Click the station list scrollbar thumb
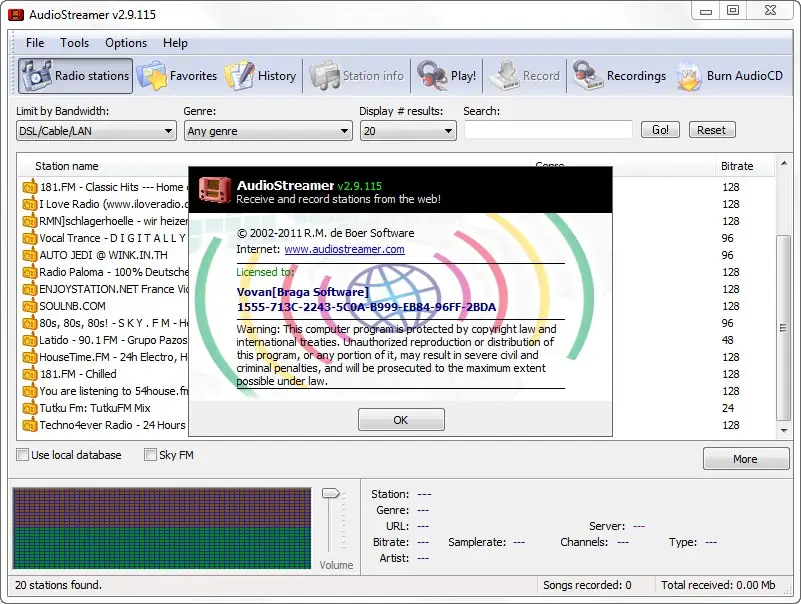The image size is (801, 604). pos(783,327)
